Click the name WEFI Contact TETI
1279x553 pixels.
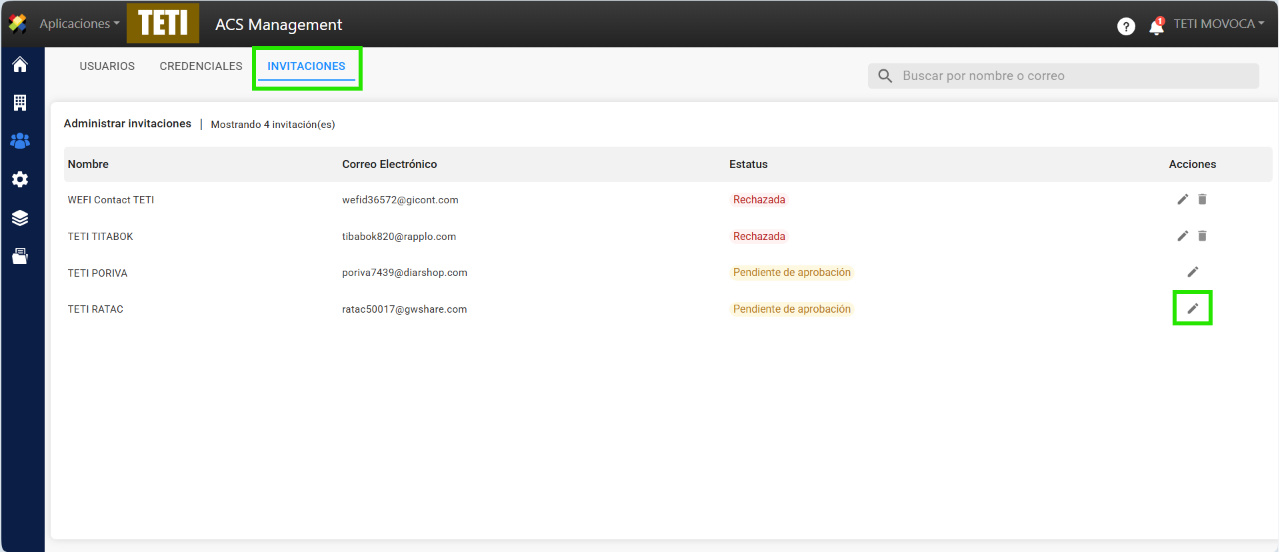point(111,200)
